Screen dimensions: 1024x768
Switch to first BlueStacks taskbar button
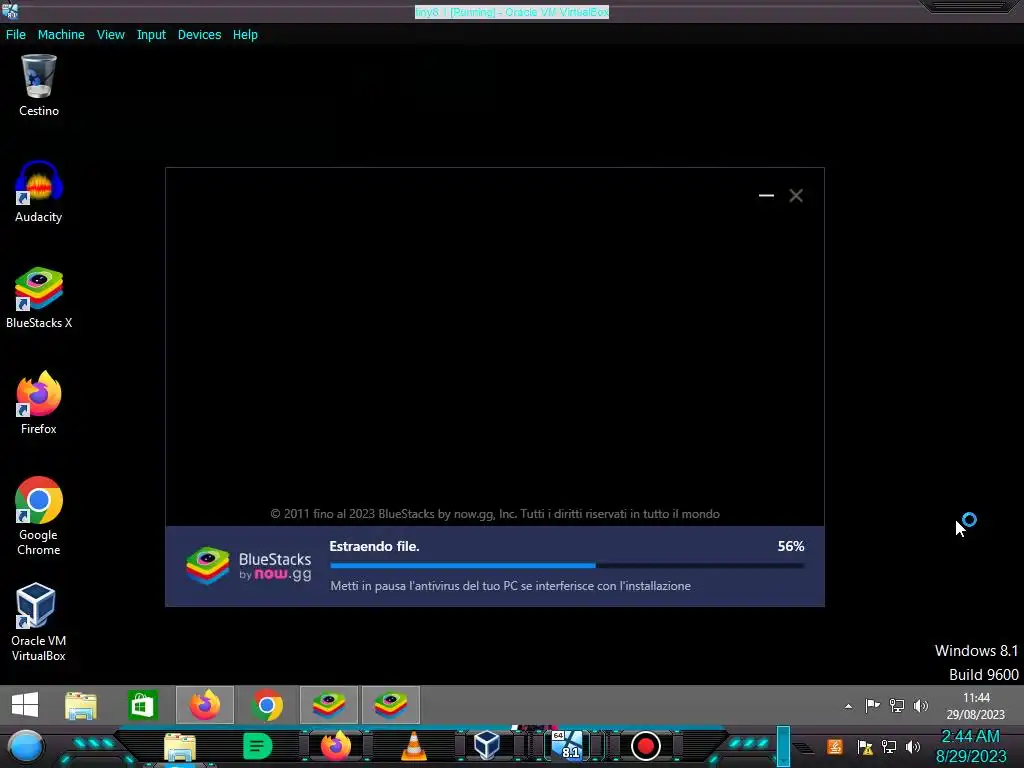pyautogui.click(x=328, y=705)
